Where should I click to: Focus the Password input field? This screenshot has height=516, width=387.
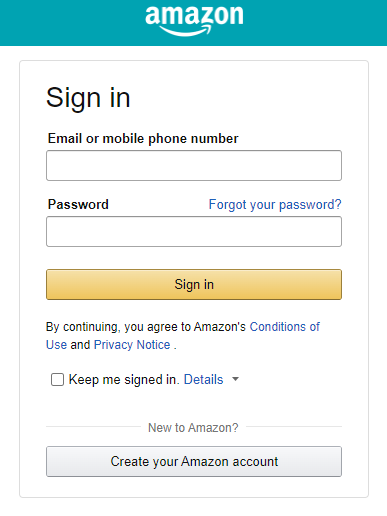pyautogui.click(x=194, y=231)
